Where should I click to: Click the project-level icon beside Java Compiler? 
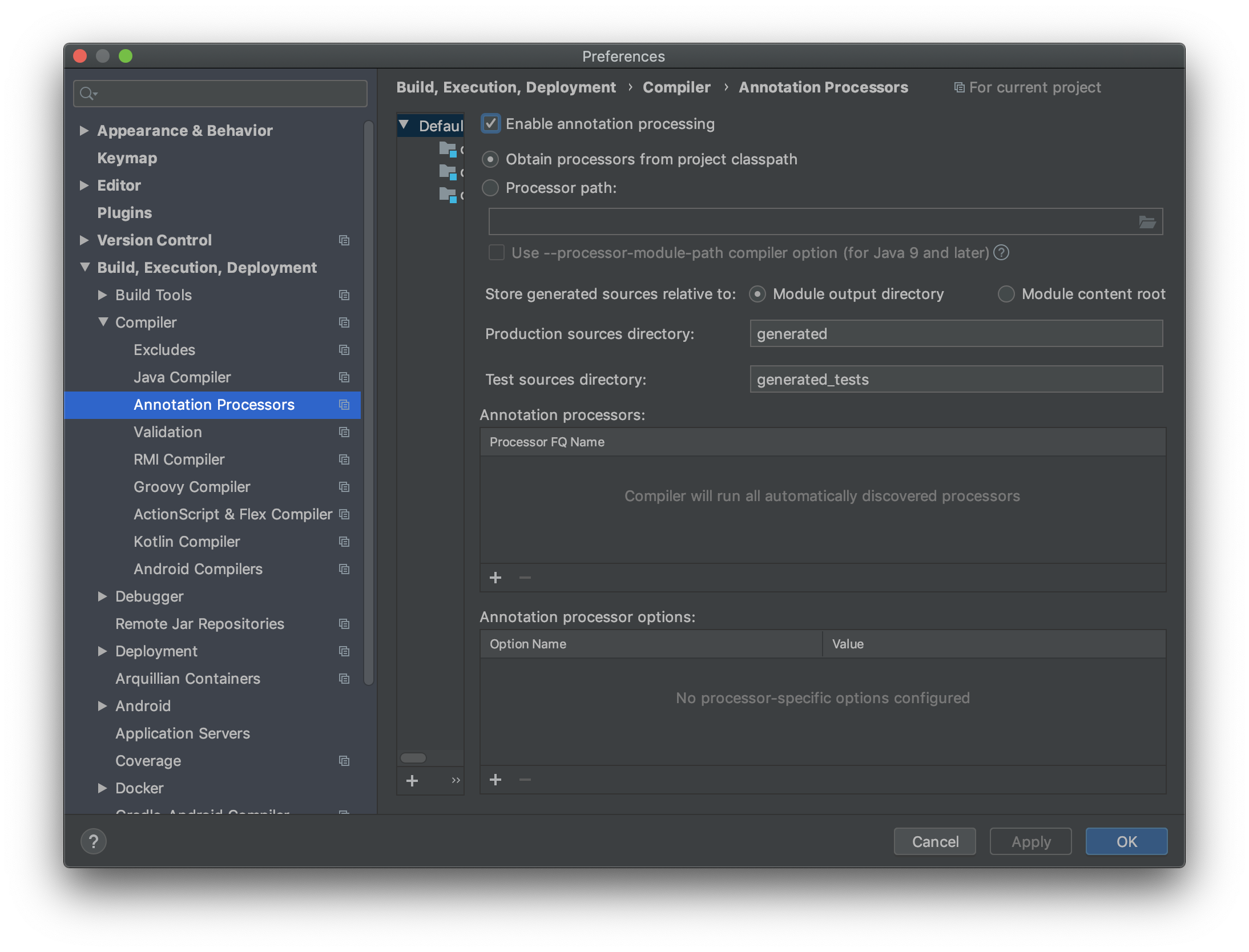(344, 377)
